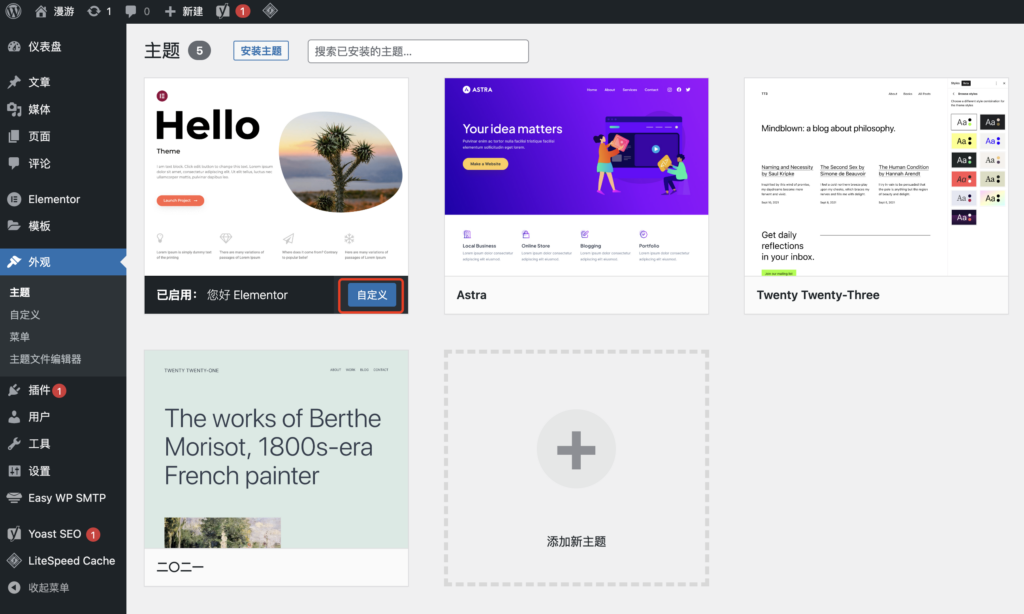1024x614 pixels.
Task: Open 主题 submenu item
Action: [x=20, y=292]
